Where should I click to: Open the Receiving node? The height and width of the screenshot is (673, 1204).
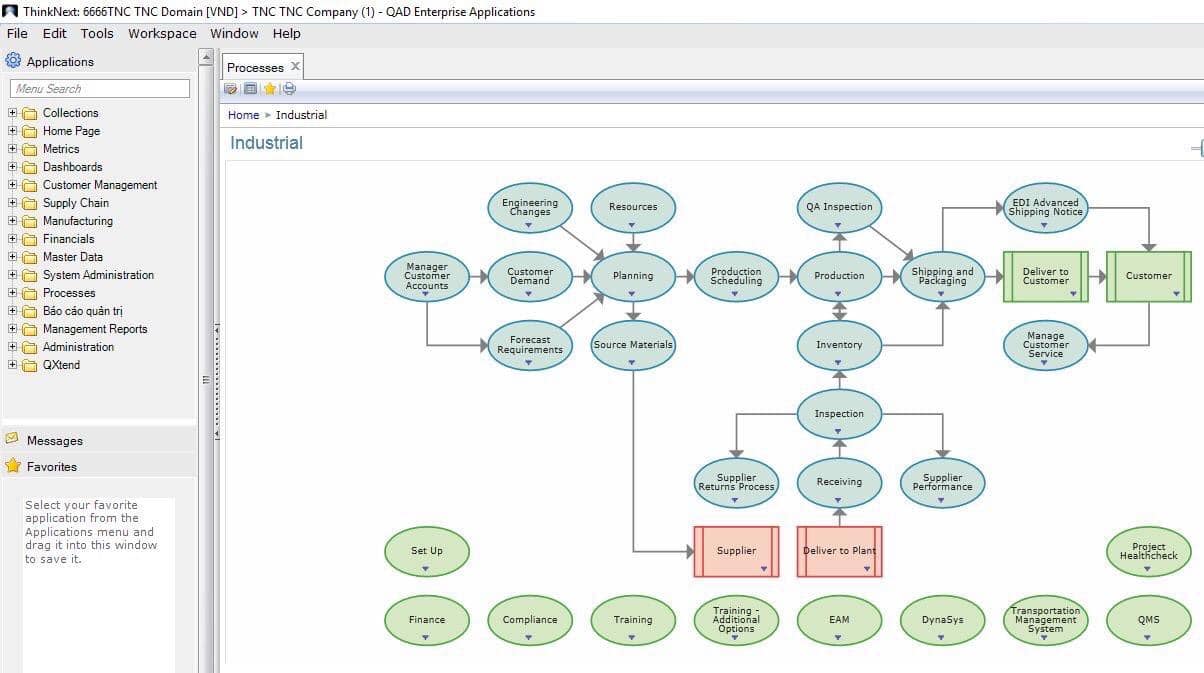(x=839, y=482)
